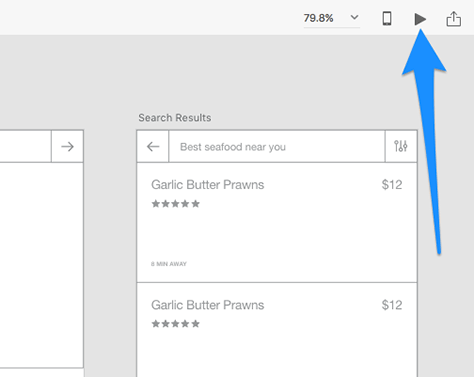
Task: Select the second card's $12 price
Action: (x=392, y=305)
